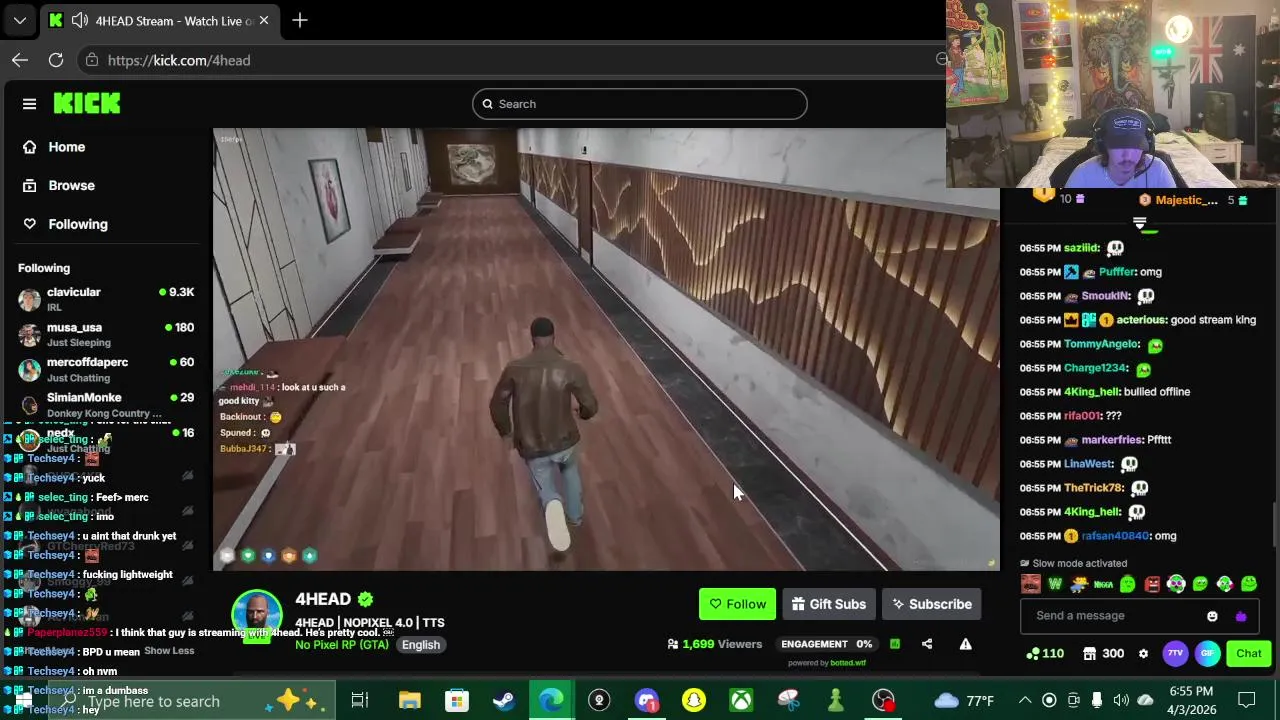Click username markerfries in chat
This screenshot has width=1280, height=720.
click(1111, 440)
